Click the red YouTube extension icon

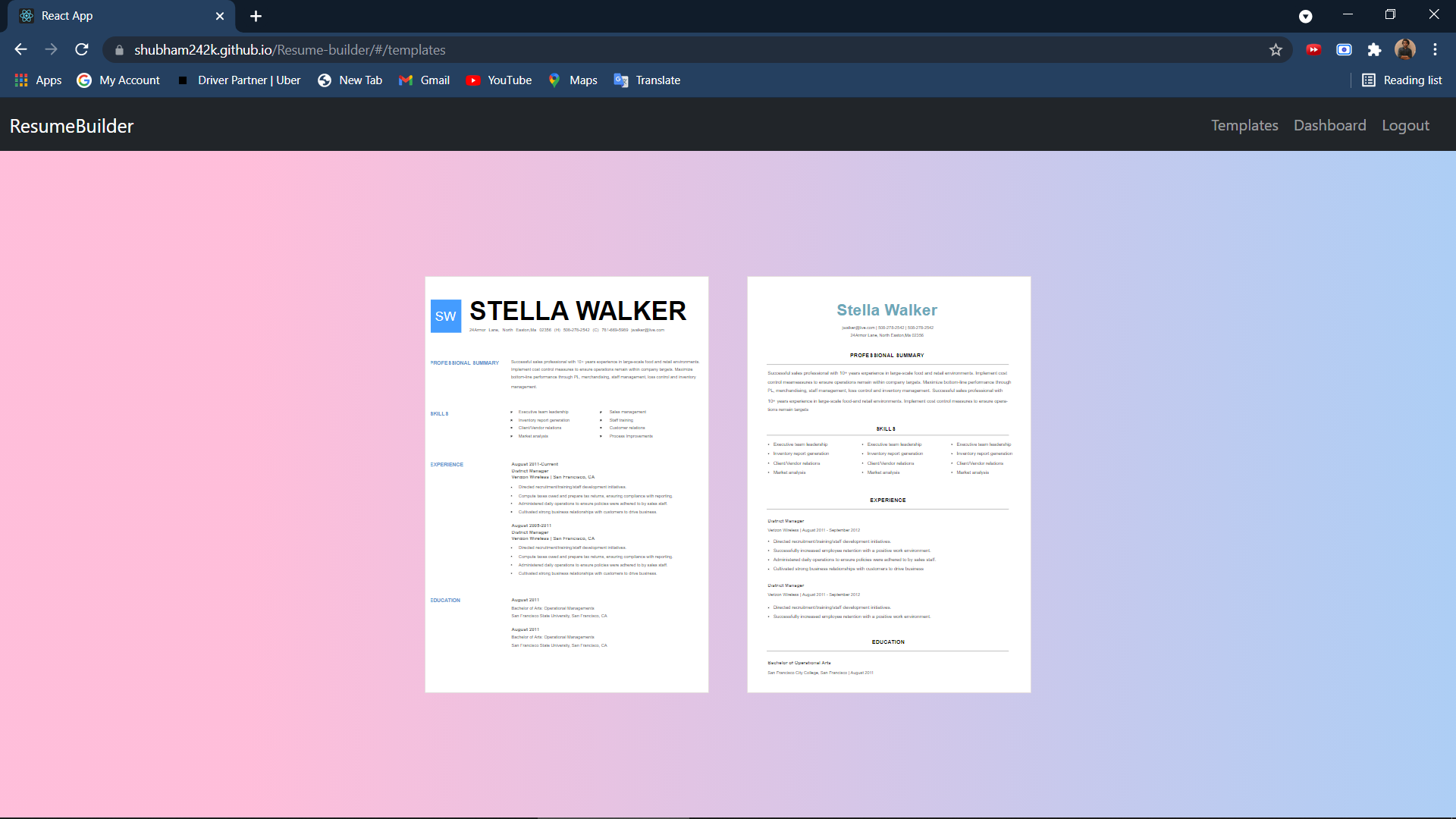pyautogui.click(x=1313, y=49)
